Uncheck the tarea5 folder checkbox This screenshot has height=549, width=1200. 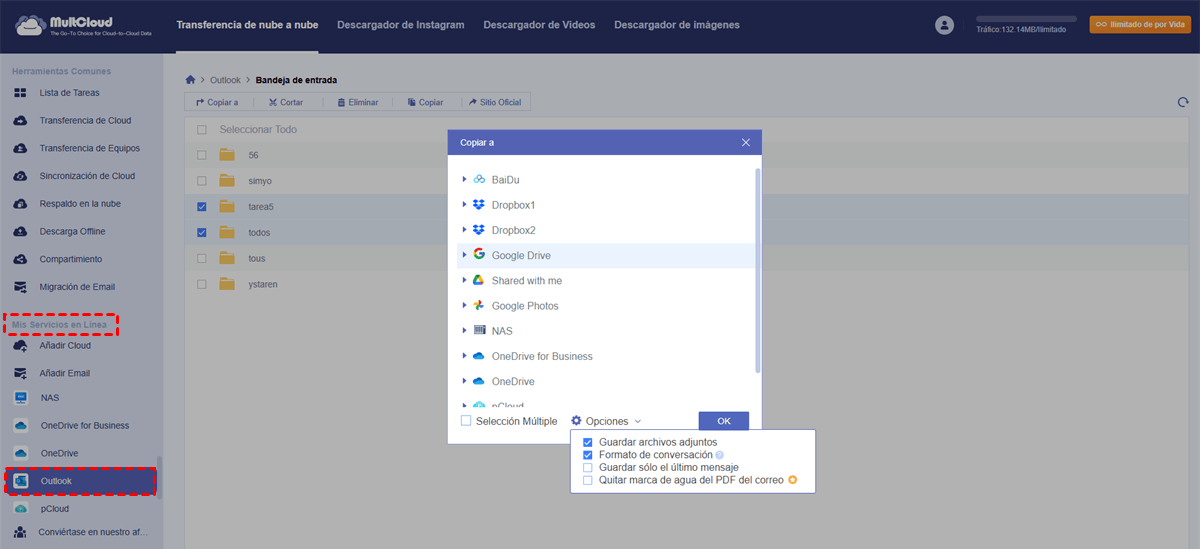[202, 207]
